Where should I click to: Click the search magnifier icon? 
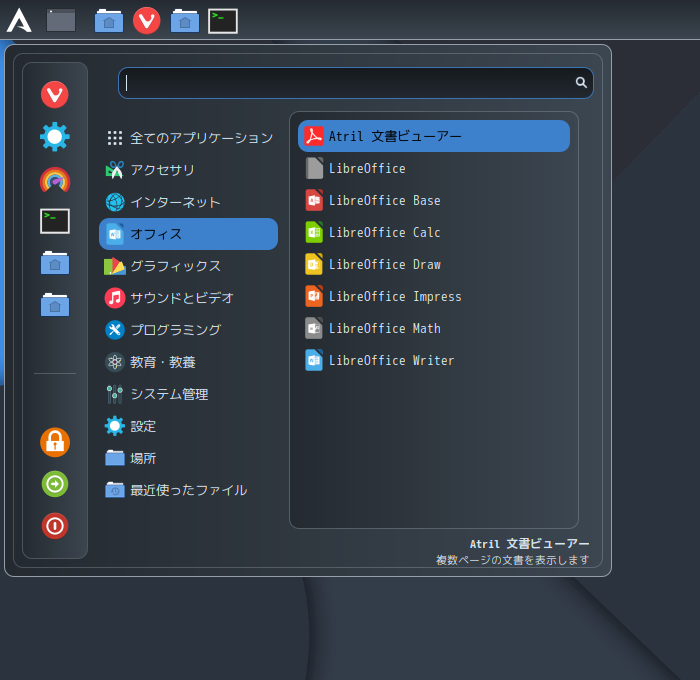click(581, 83)
